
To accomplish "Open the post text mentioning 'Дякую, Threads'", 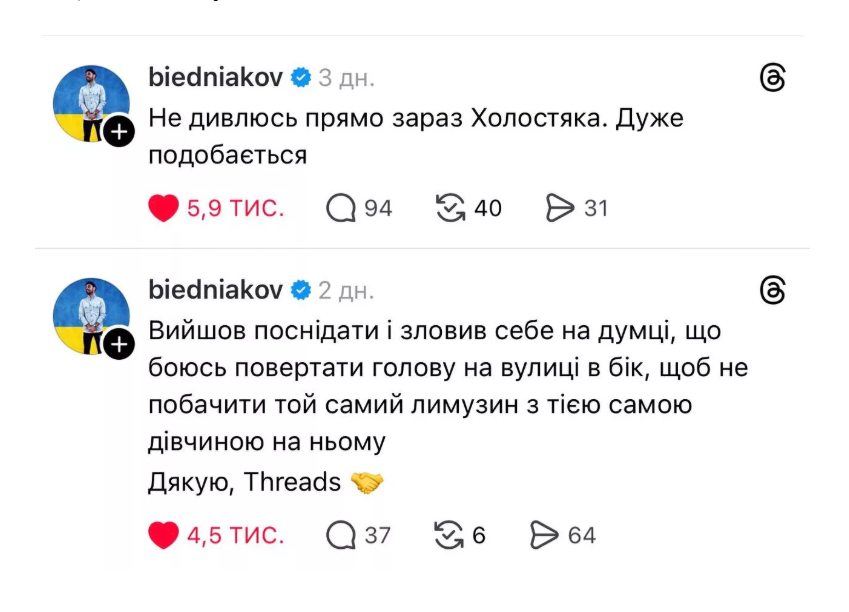I will (245, 482).
